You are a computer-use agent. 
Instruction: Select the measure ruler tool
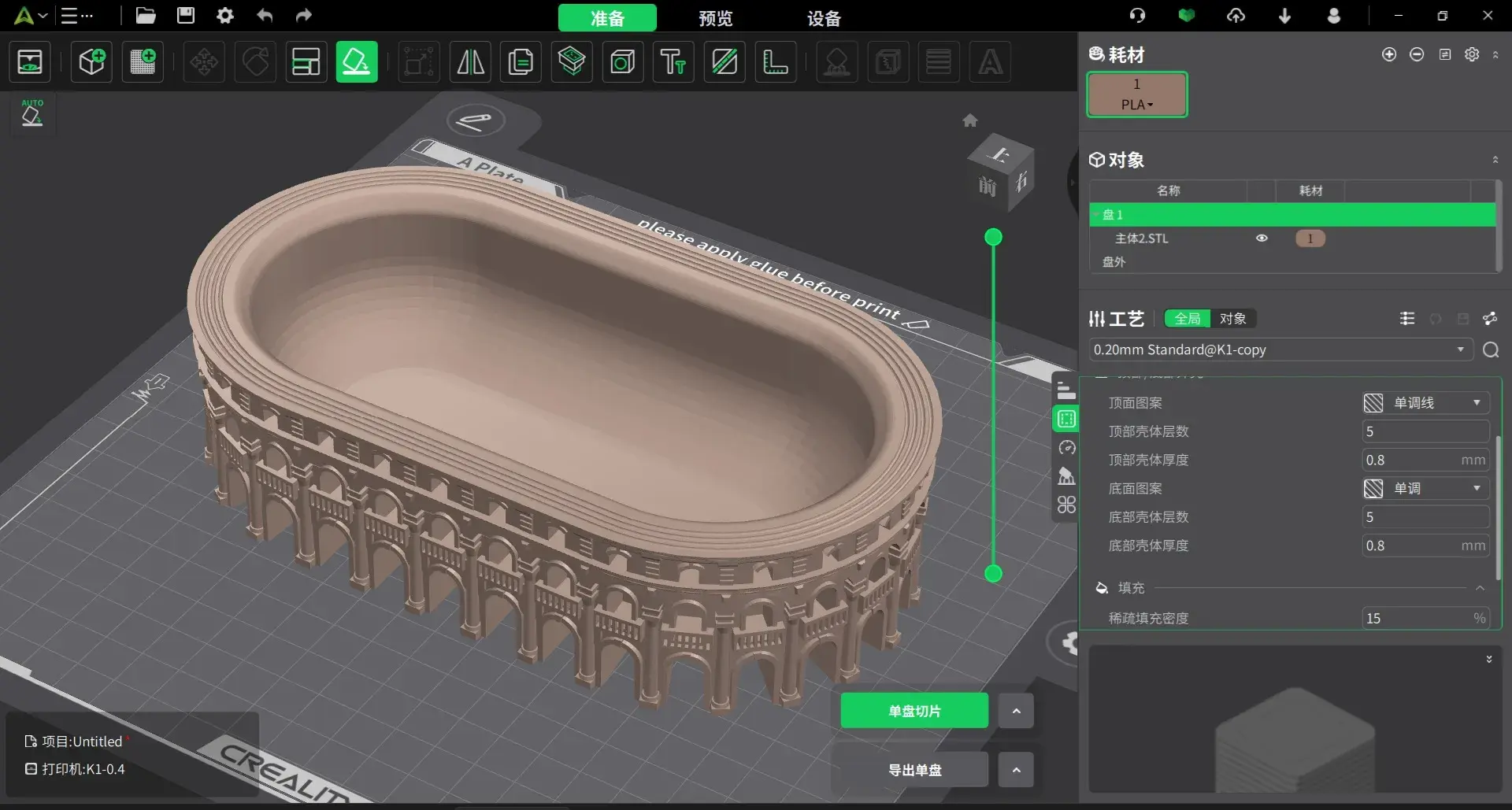[x=775, y=61]
